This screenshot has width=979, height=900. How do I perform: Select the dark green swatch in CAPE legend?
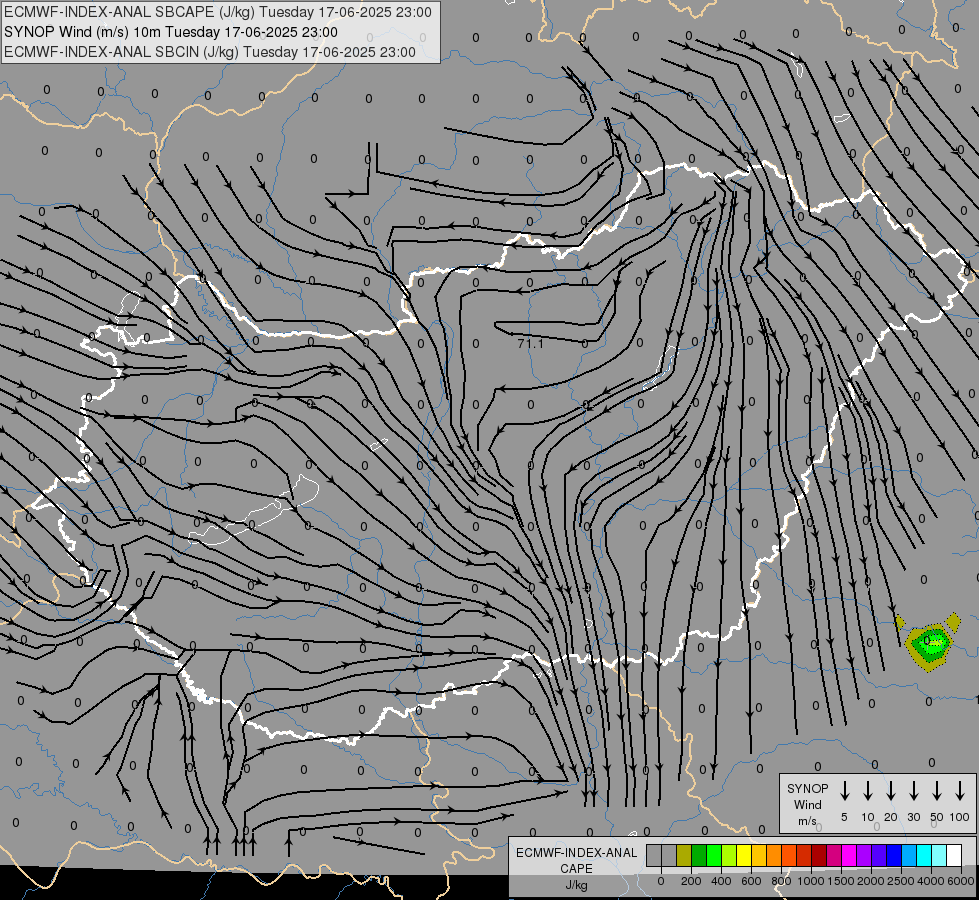[699, 855]
